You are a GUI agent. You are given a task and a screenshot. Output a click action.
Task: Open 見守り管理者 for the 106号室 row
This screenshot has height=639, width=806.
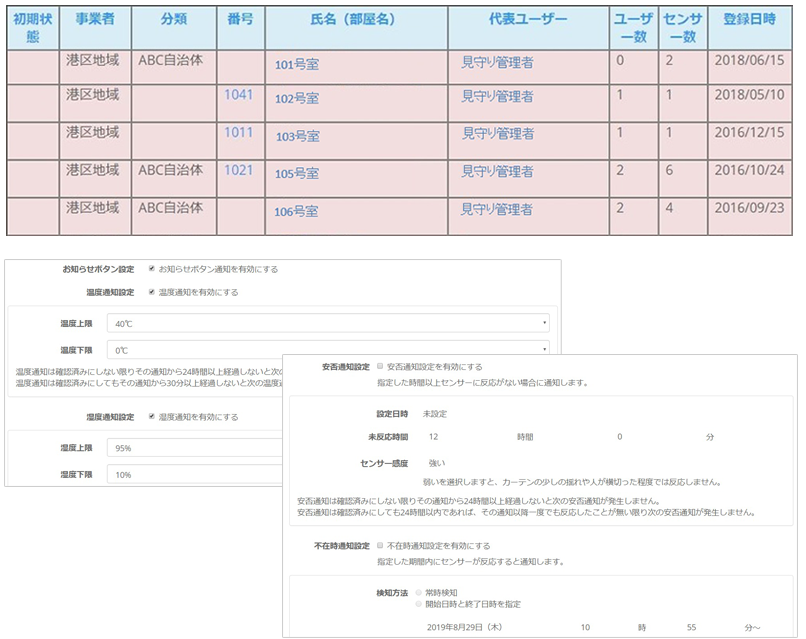(x=496, y=210)
